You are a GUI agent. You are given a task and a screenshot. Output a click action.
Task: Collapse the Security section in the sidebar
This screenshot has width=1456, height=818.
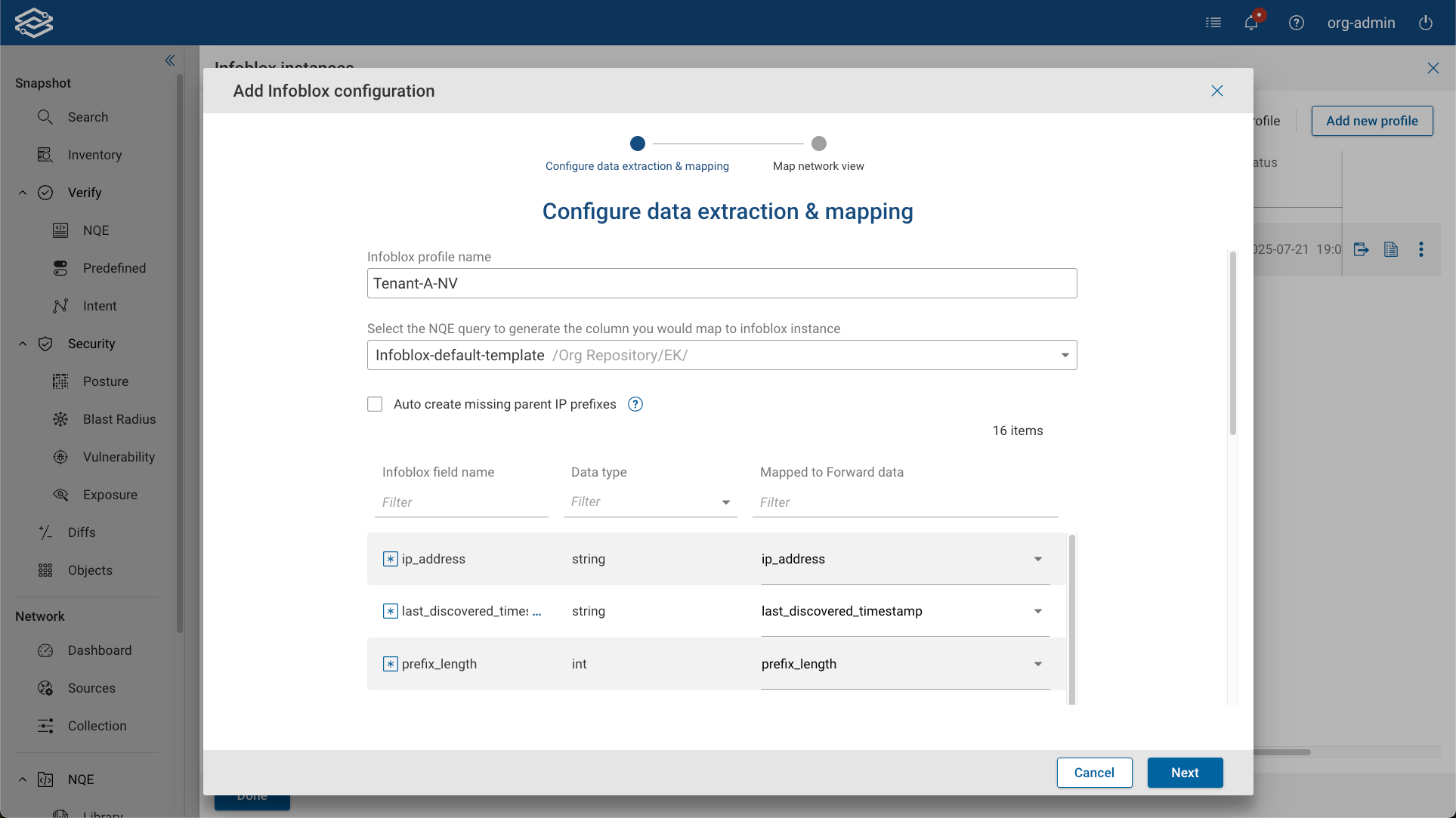(x=22, y=344)
